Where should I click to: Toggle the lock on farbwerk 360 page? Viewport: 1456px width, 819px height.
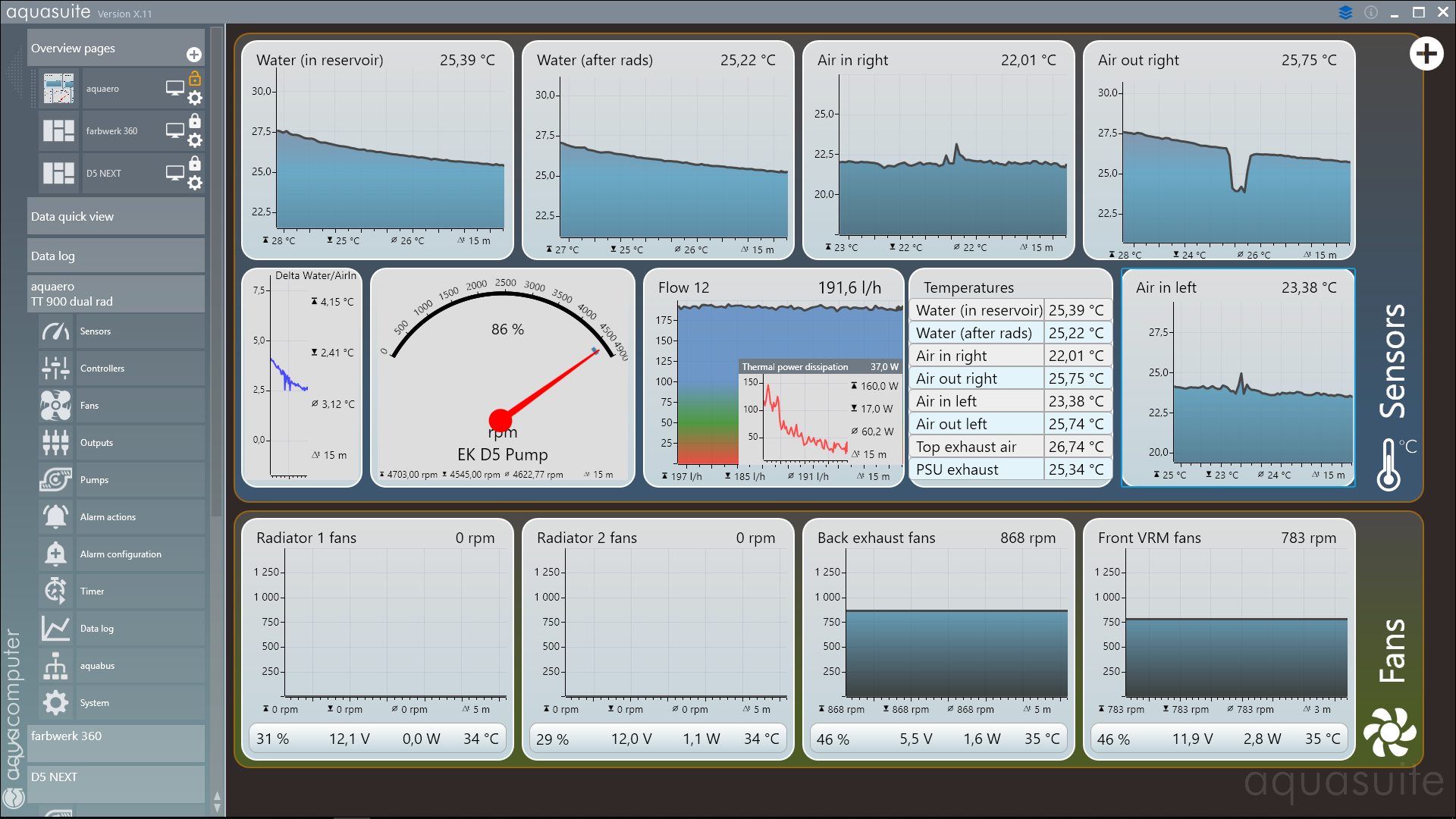pos(195,121)
